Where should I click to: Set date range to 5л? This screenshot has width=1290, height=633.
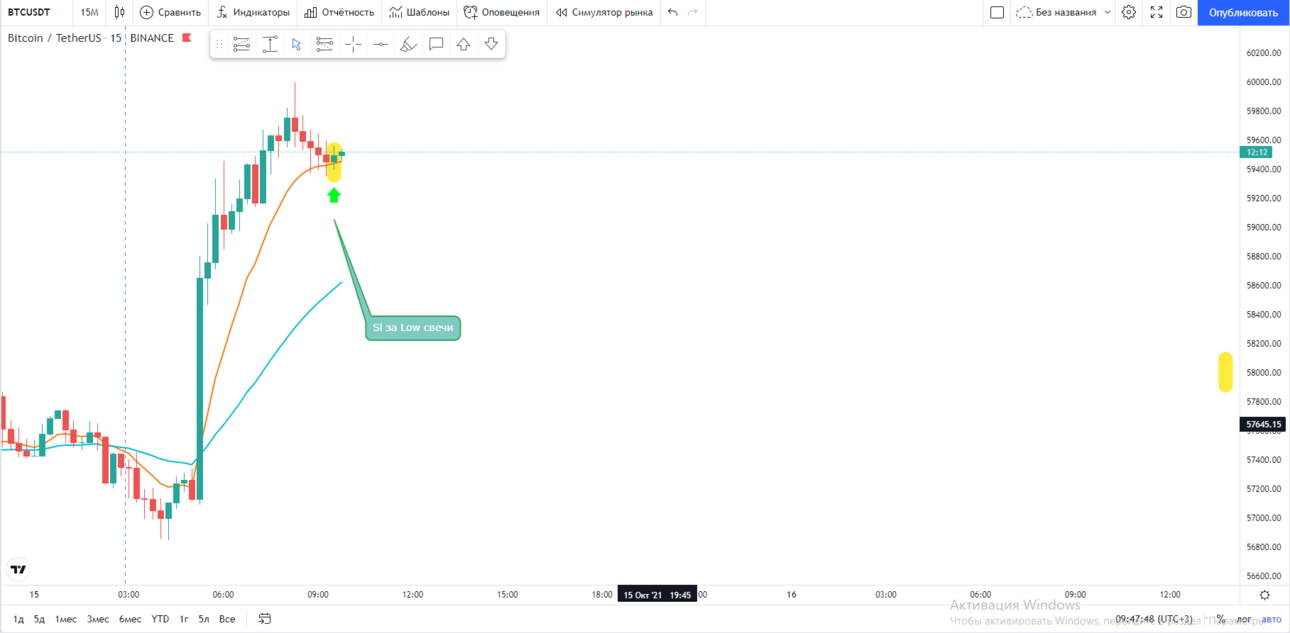tap(204, 619)
